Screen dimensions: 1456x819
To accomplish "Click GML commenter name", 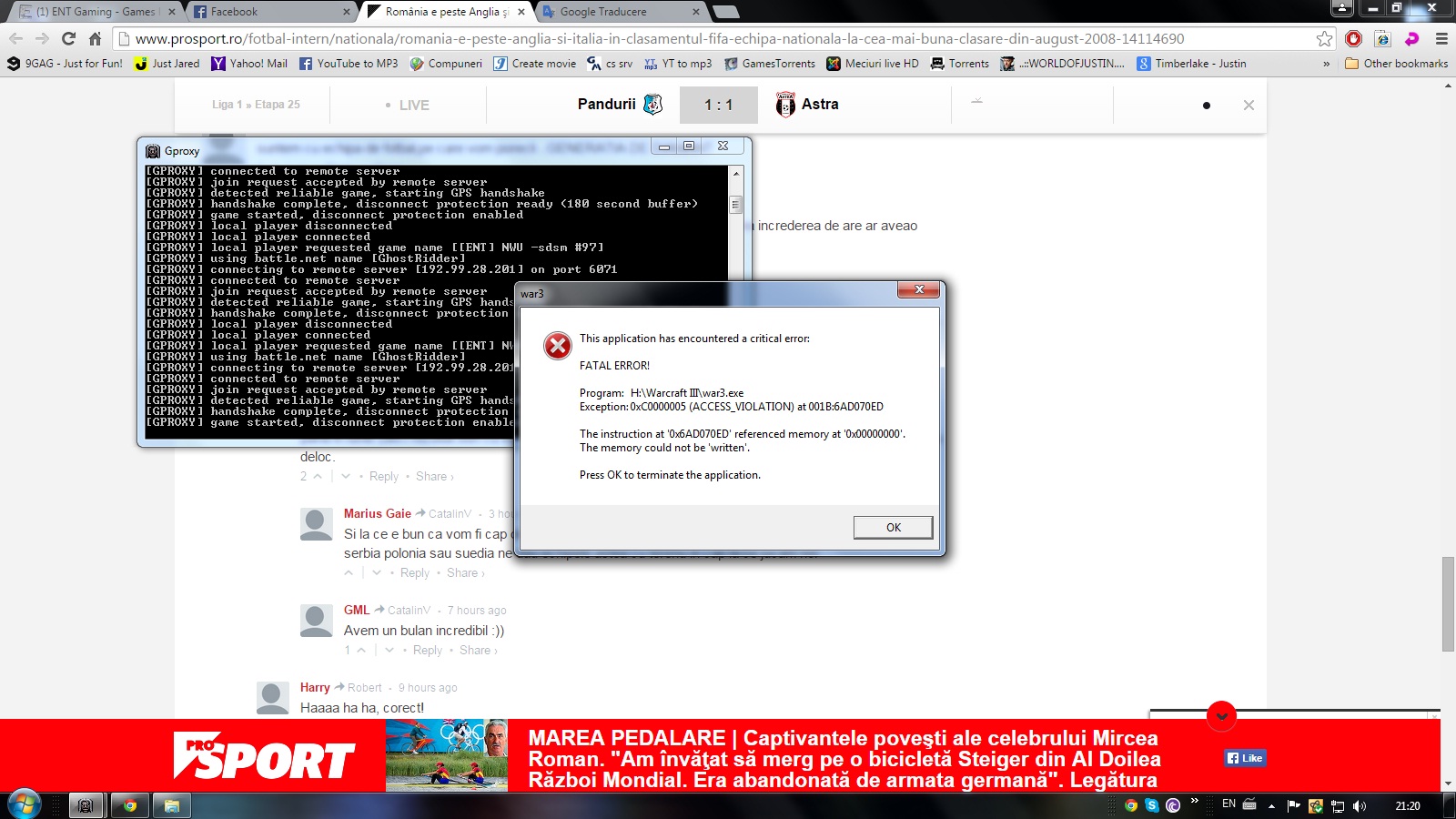I will pos(357,610).
